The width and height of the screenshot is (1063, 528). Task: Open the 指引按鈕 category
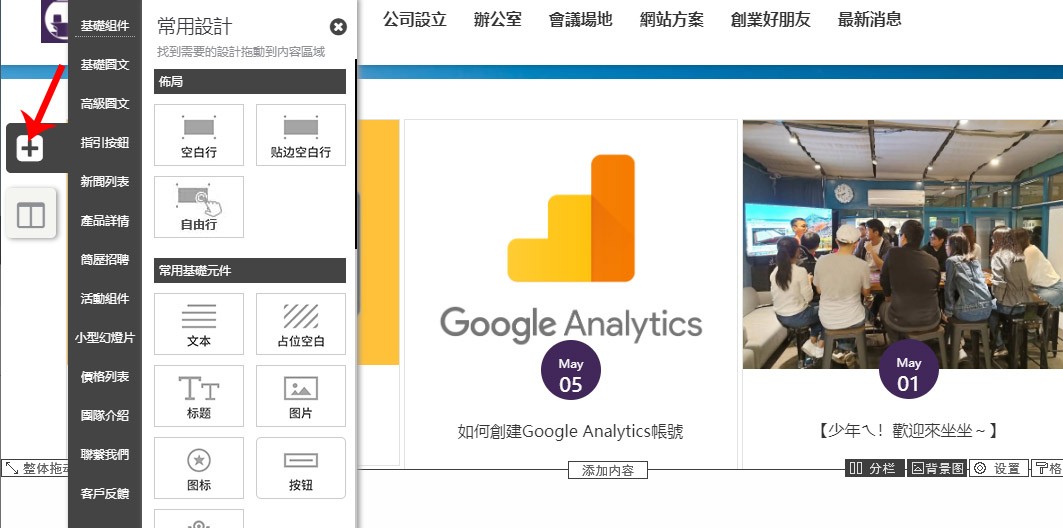coord(104,143)
